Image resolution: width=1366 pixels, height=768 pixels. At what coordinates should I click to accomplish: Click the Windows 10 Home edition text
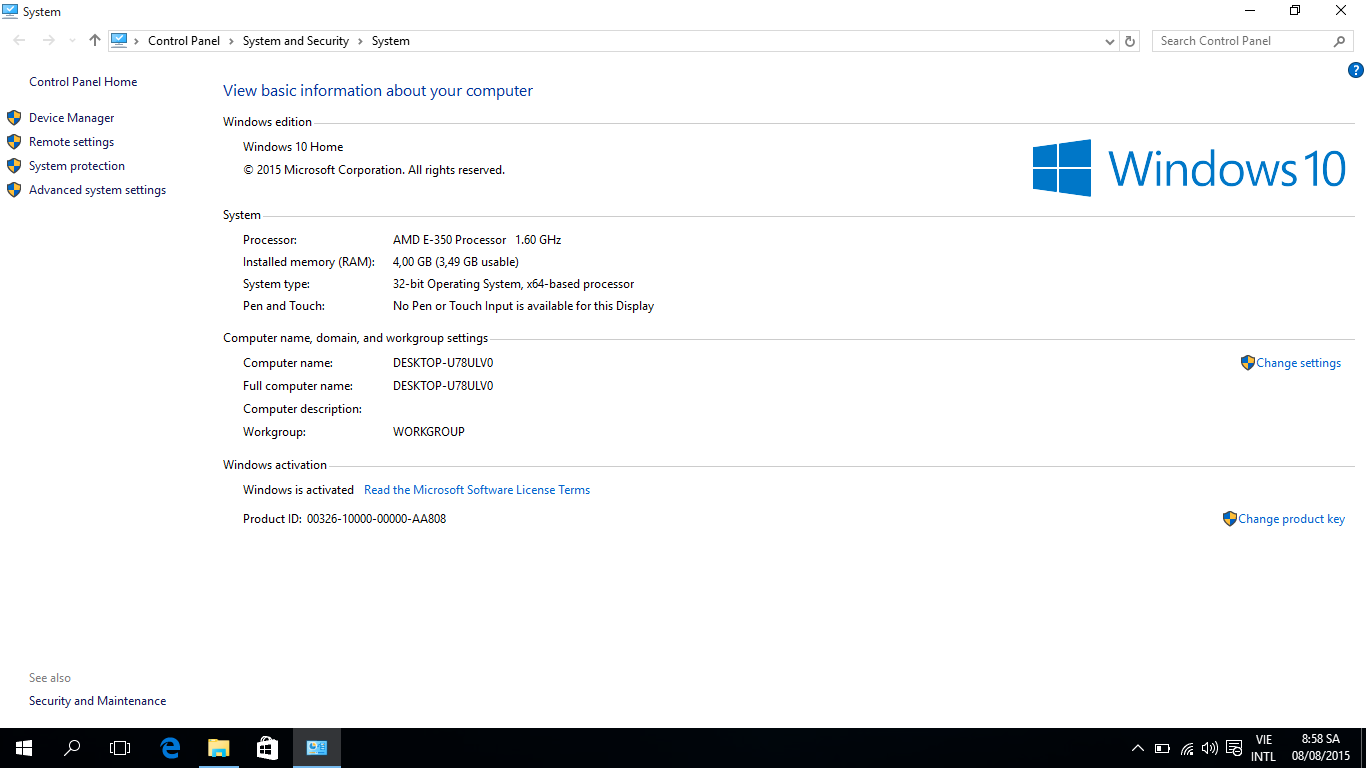pyautogui.click(x=293, y=147)
